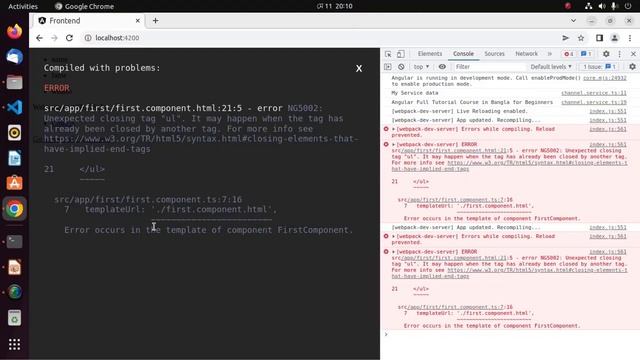This screenshot has width=640, height=360.
Task: Share this page icon
Action: pos(565,38)
